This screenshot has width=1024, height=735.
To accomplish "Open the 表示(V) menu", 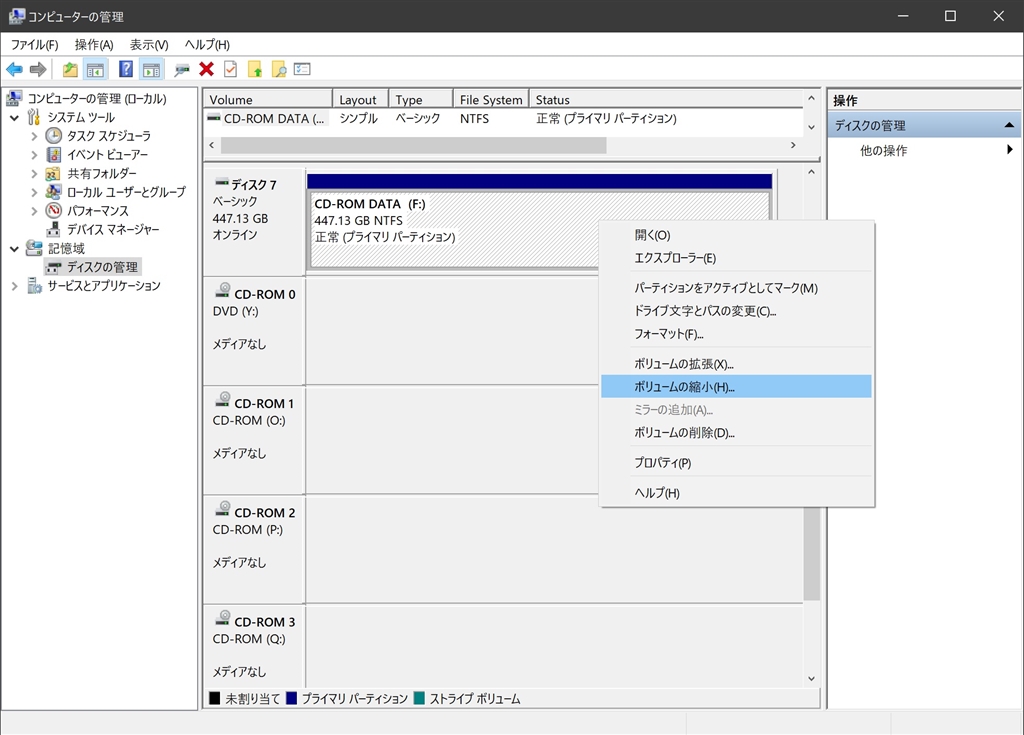I will click(149, 44).
